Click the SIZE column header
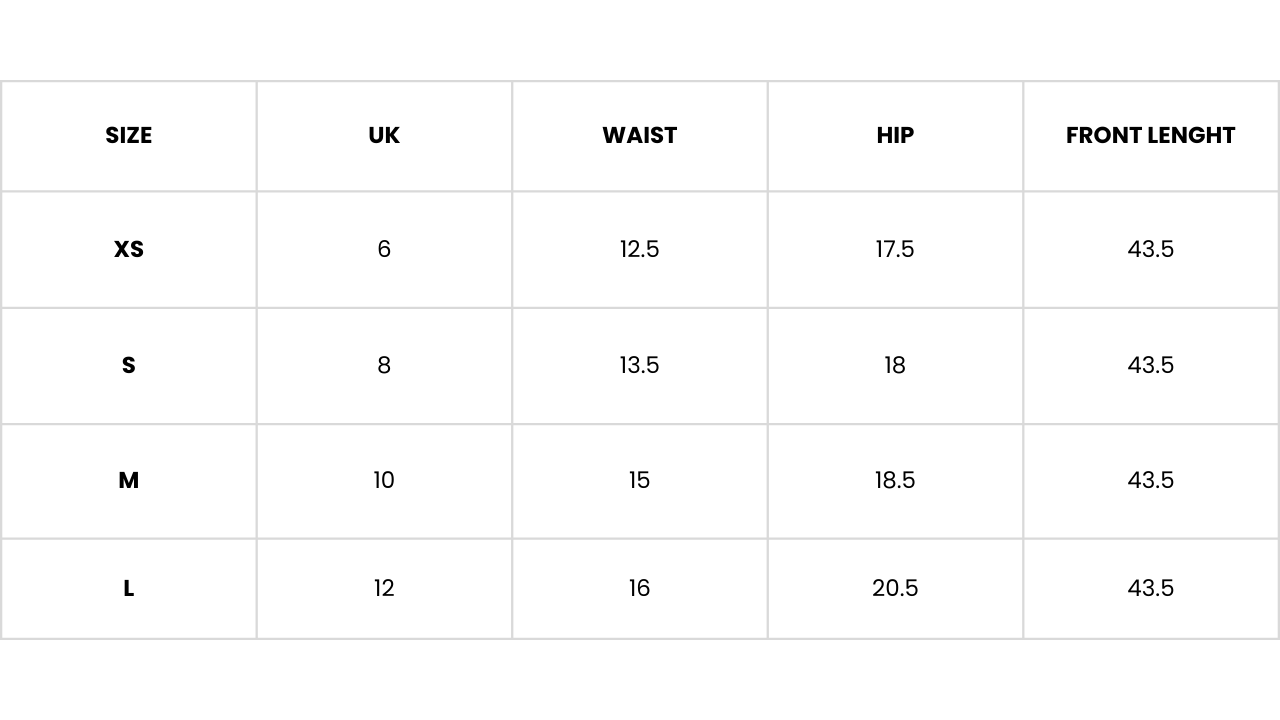This screenshot has height=720, width=1280. 128,135
